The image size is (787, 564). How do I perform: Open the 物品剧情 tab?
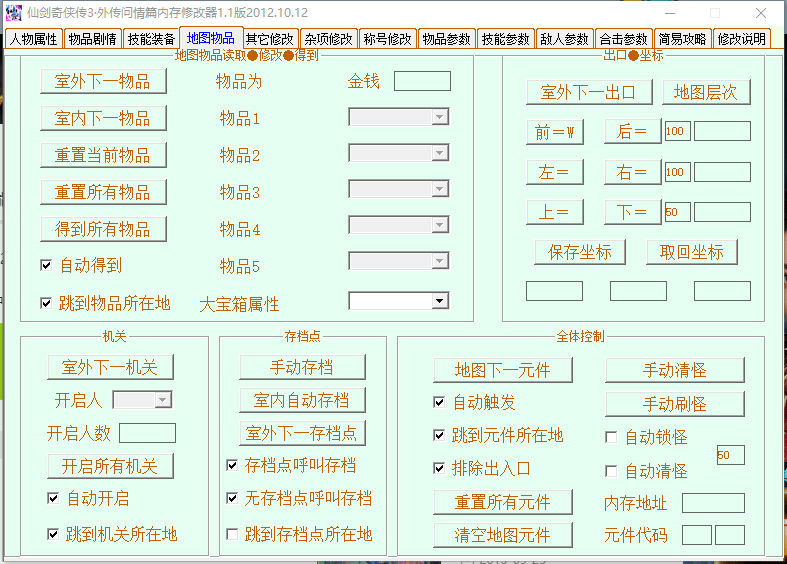tap(92, 39)
